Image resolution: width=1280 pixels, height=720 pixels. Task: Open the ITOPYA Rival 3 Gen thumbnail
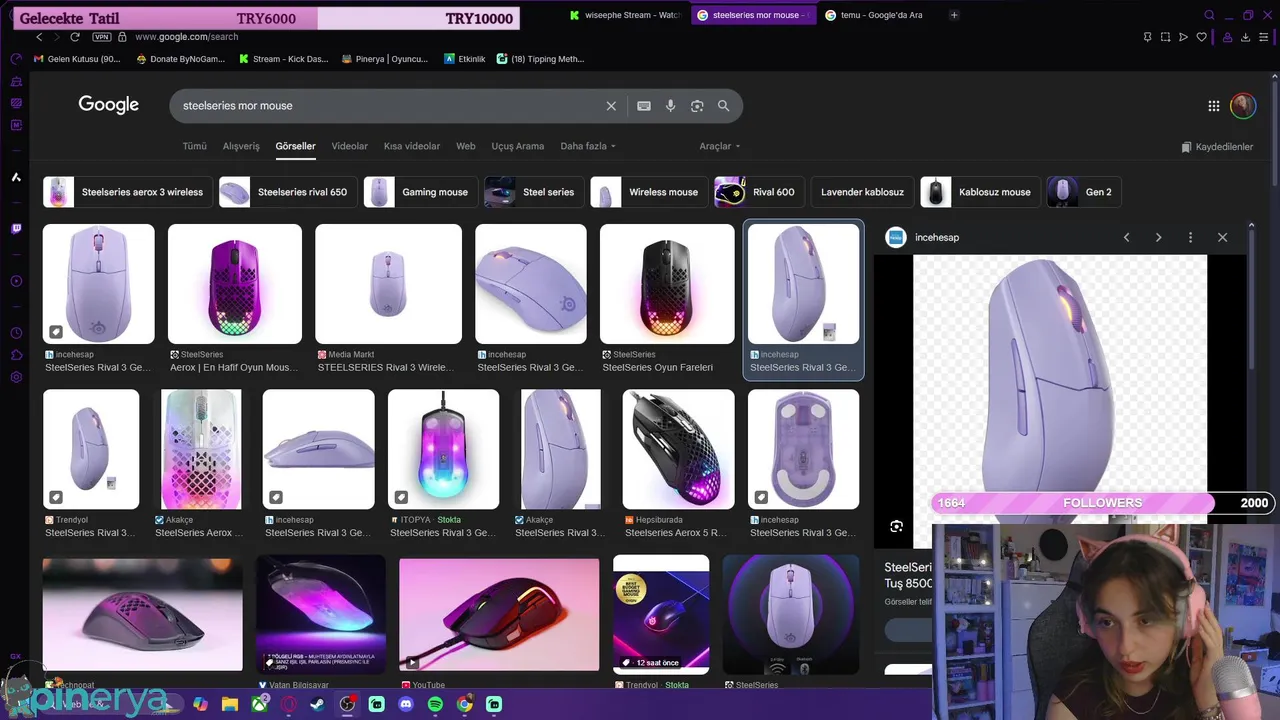(x=443, y=449)
